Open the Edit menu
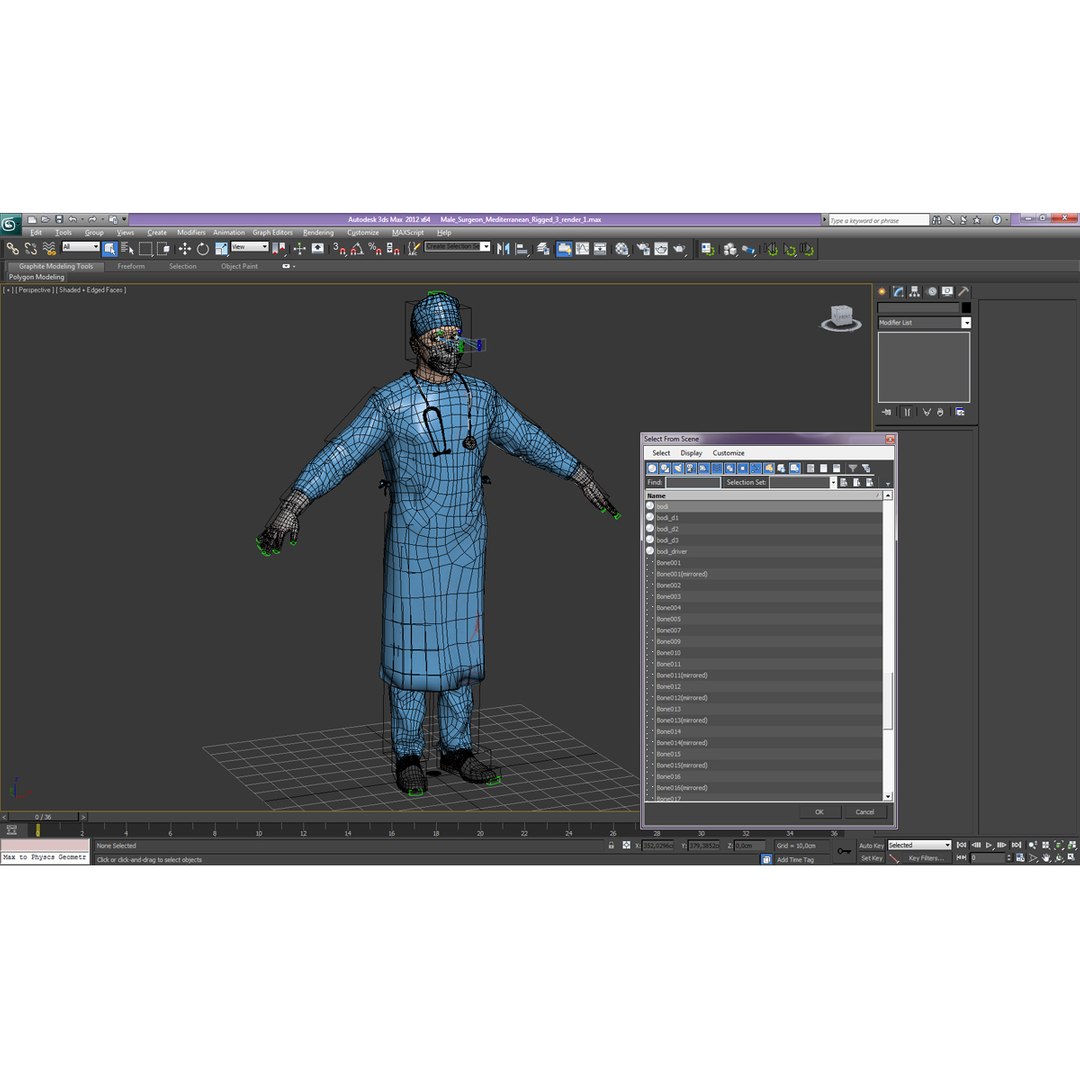 [x=37, y=233]
